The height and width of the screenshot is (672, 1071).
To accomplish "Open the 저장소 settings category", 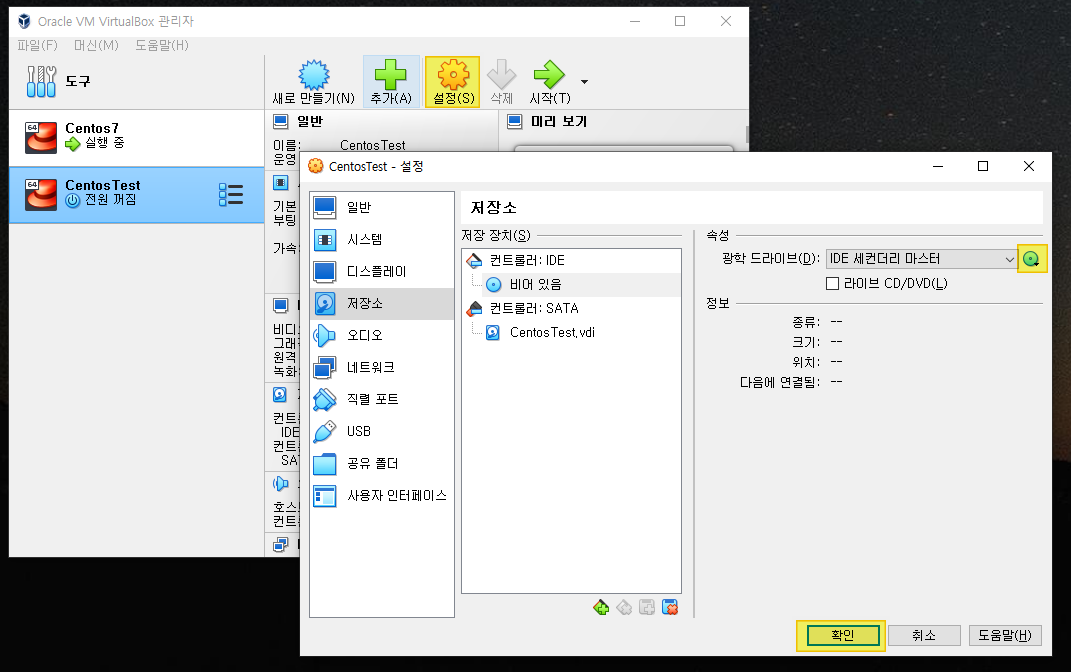I will point(382,303).
